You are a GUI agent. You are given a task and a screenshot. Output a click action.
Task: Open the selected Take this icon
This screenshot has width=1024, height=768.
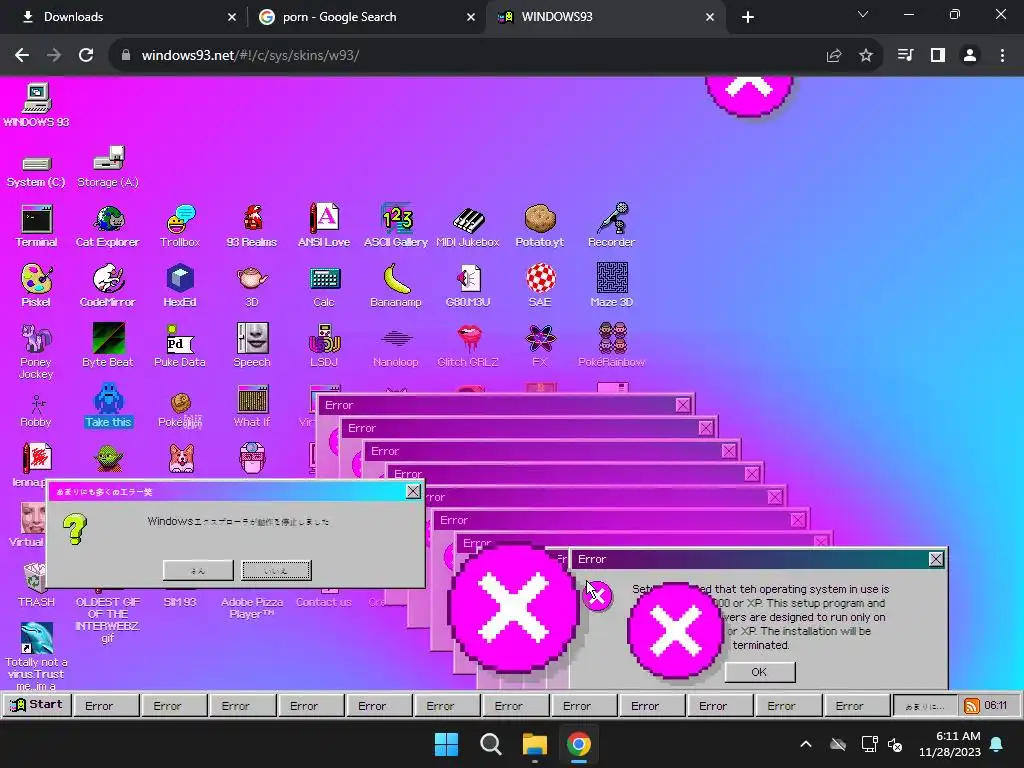(108, 406)
